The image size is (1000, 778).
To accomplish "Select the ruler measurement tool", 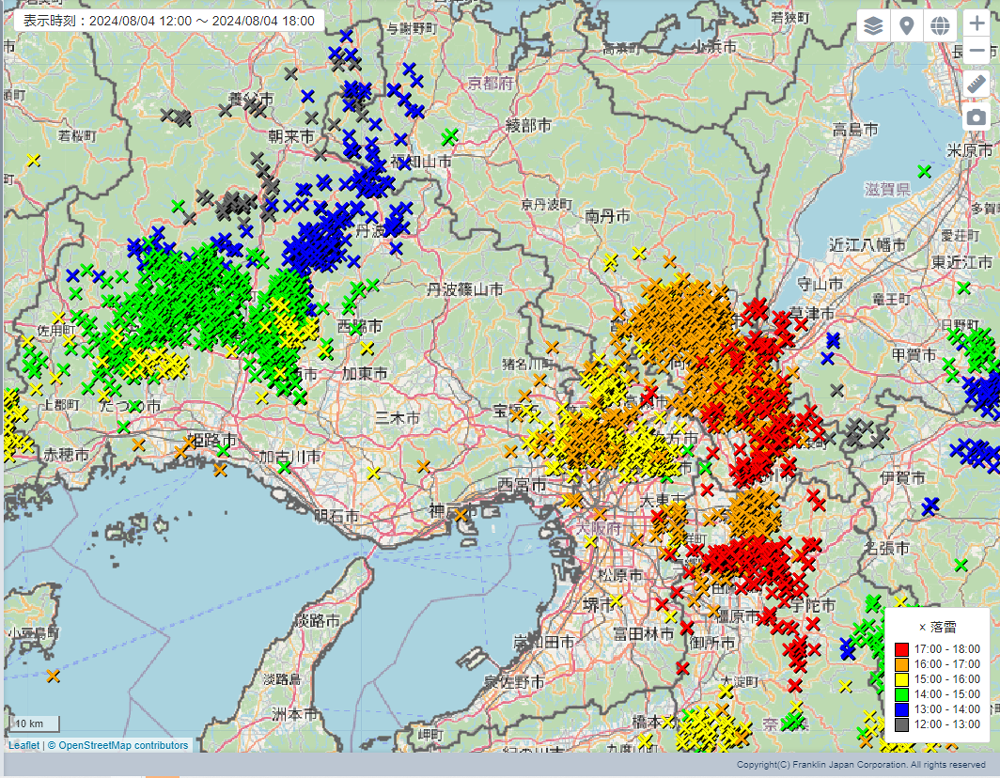I will (x=977, y=84).
